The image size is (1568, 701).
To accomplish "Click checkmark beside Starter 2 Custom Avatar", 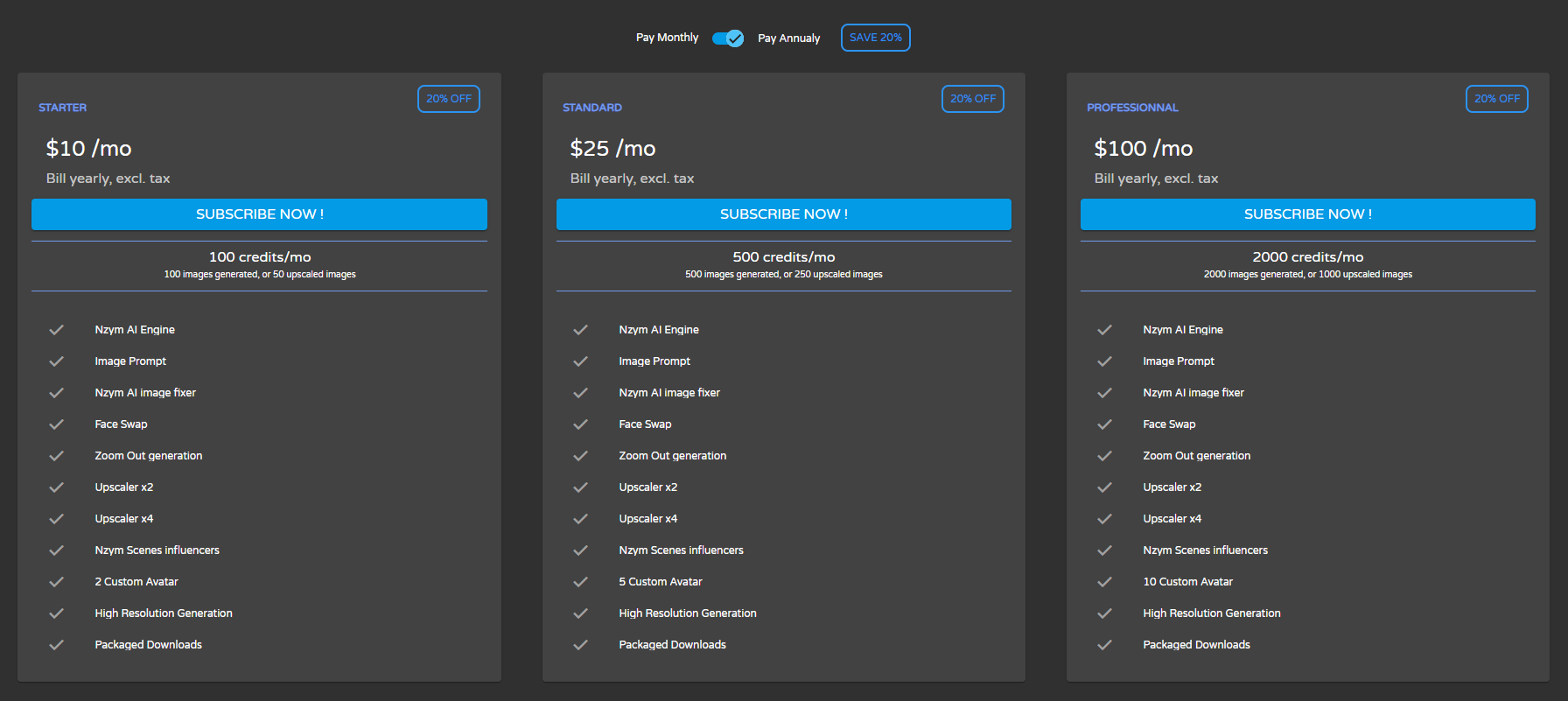I will [57, 582].
